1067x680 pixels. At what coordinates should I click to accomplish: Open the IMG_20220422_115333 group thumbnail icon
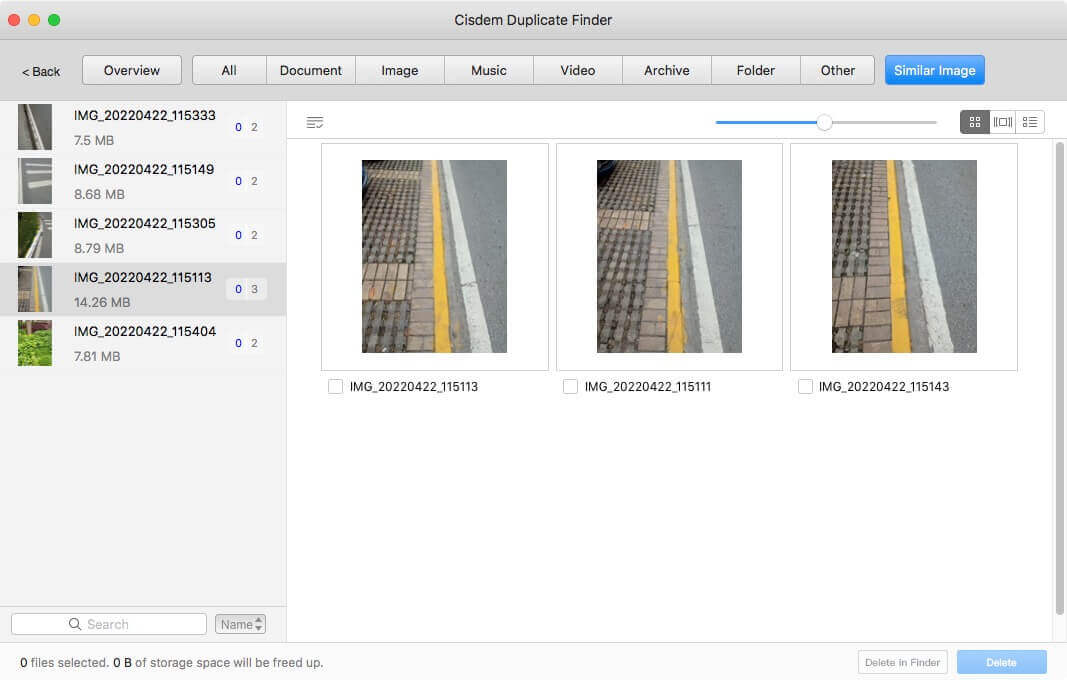[34, 127]
